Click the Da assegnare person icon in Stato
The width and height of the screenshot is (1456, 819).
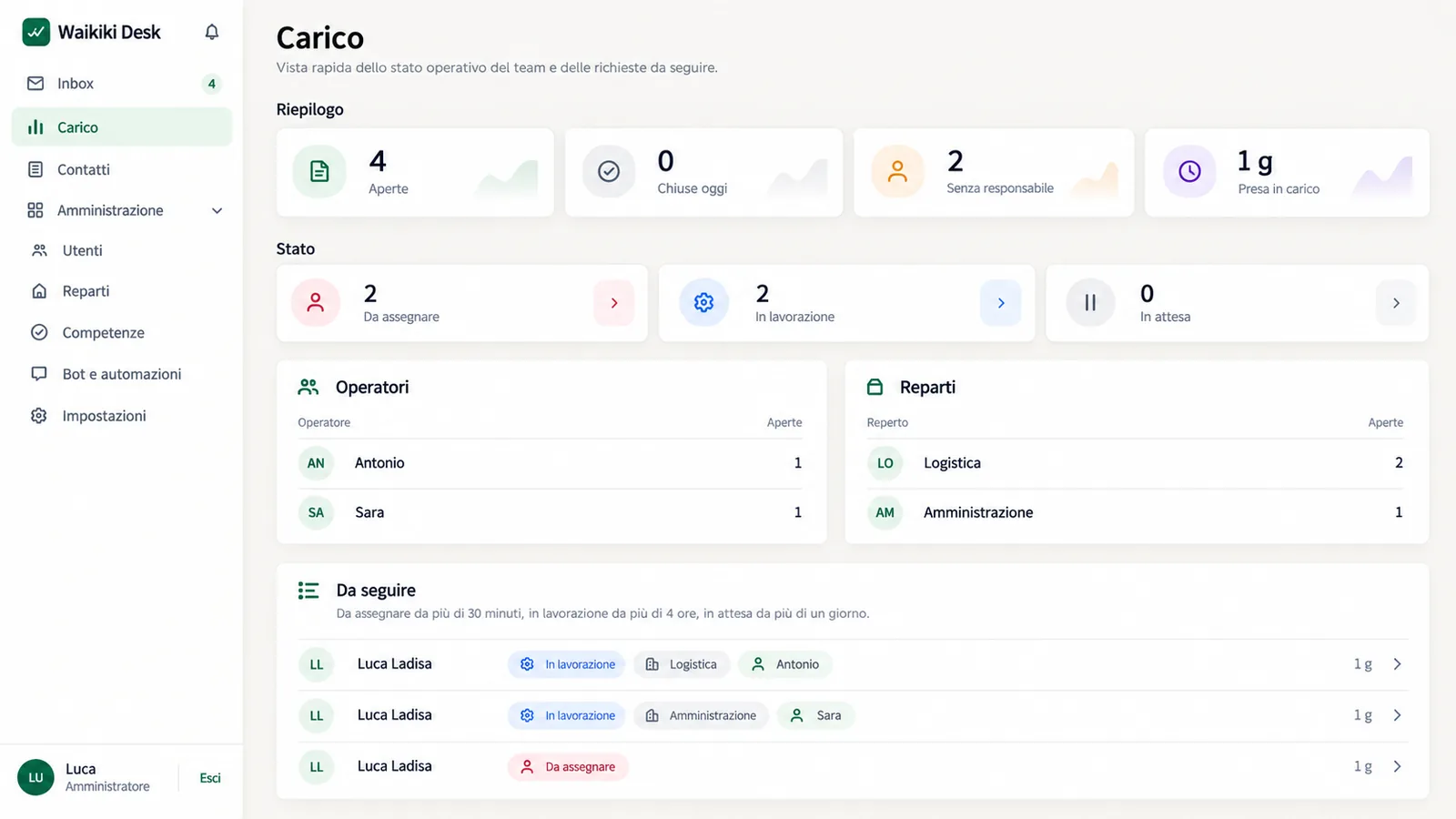pyautogui.click(x=316, y=303)
